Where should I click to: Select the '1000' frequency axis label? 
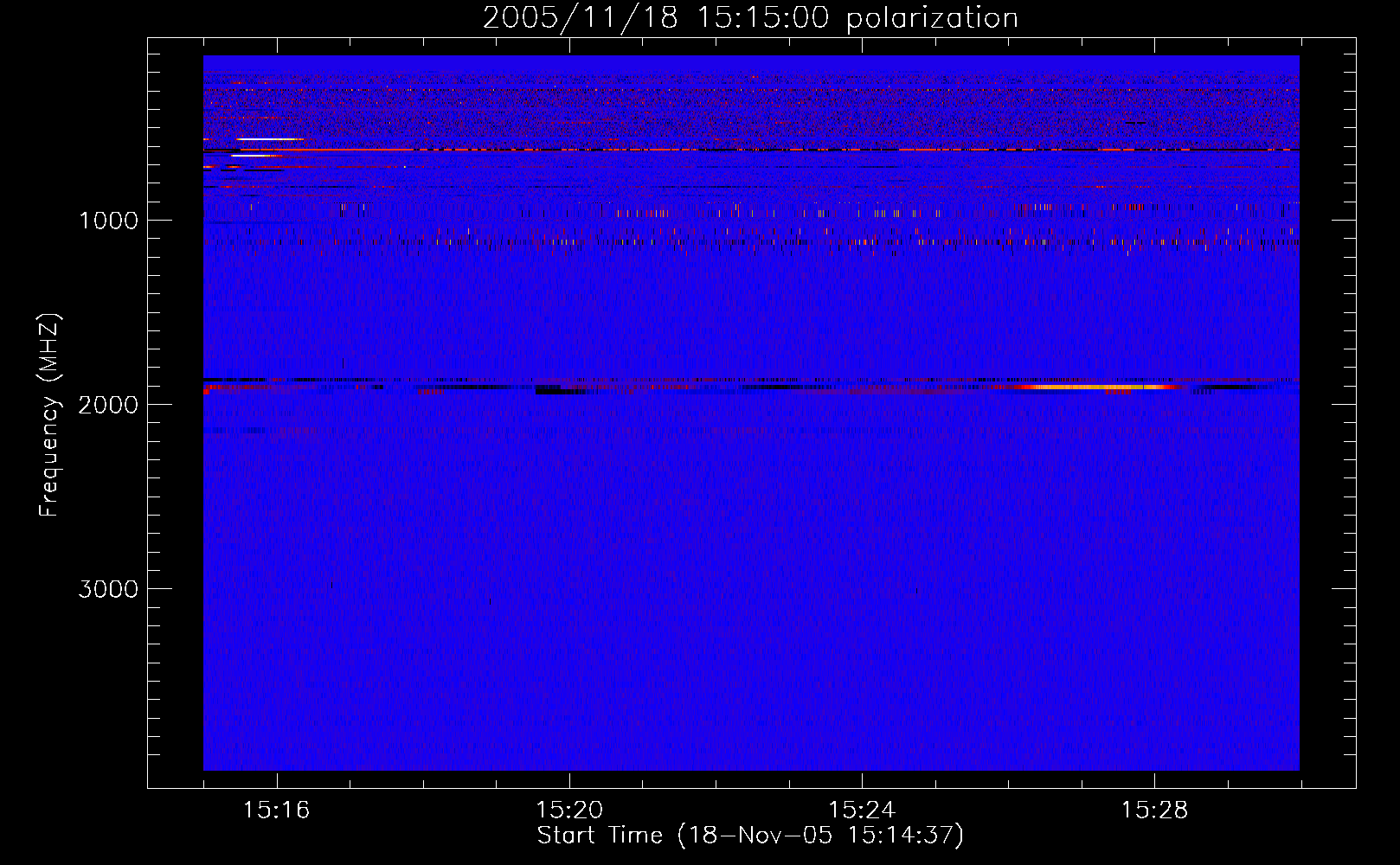tap(108, 221)
